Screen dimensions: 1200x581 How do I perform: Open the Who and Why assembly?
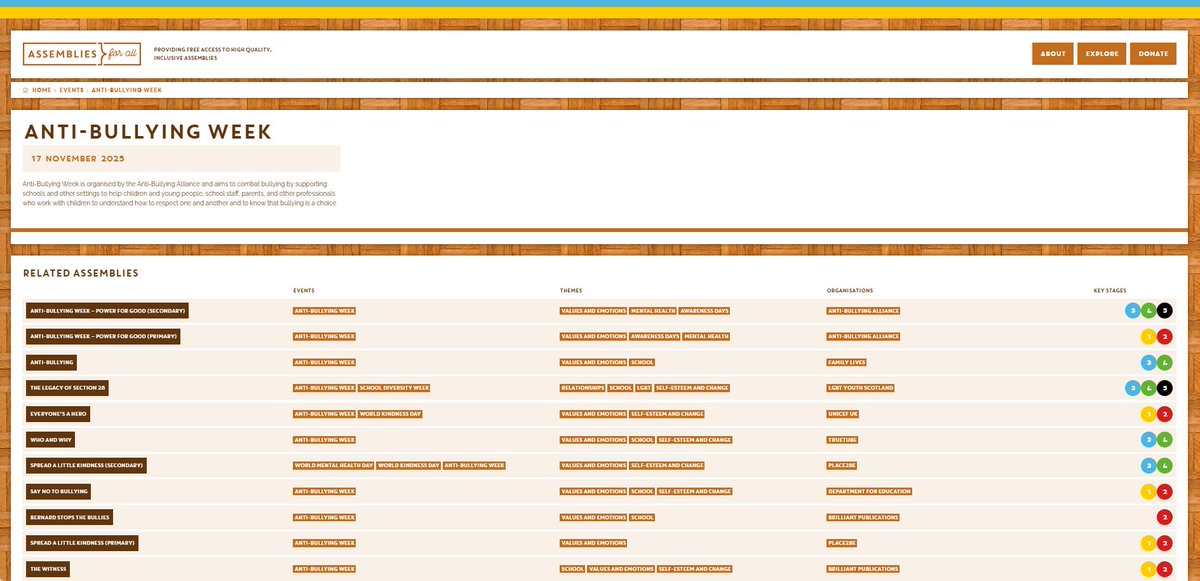coord(50,439)
